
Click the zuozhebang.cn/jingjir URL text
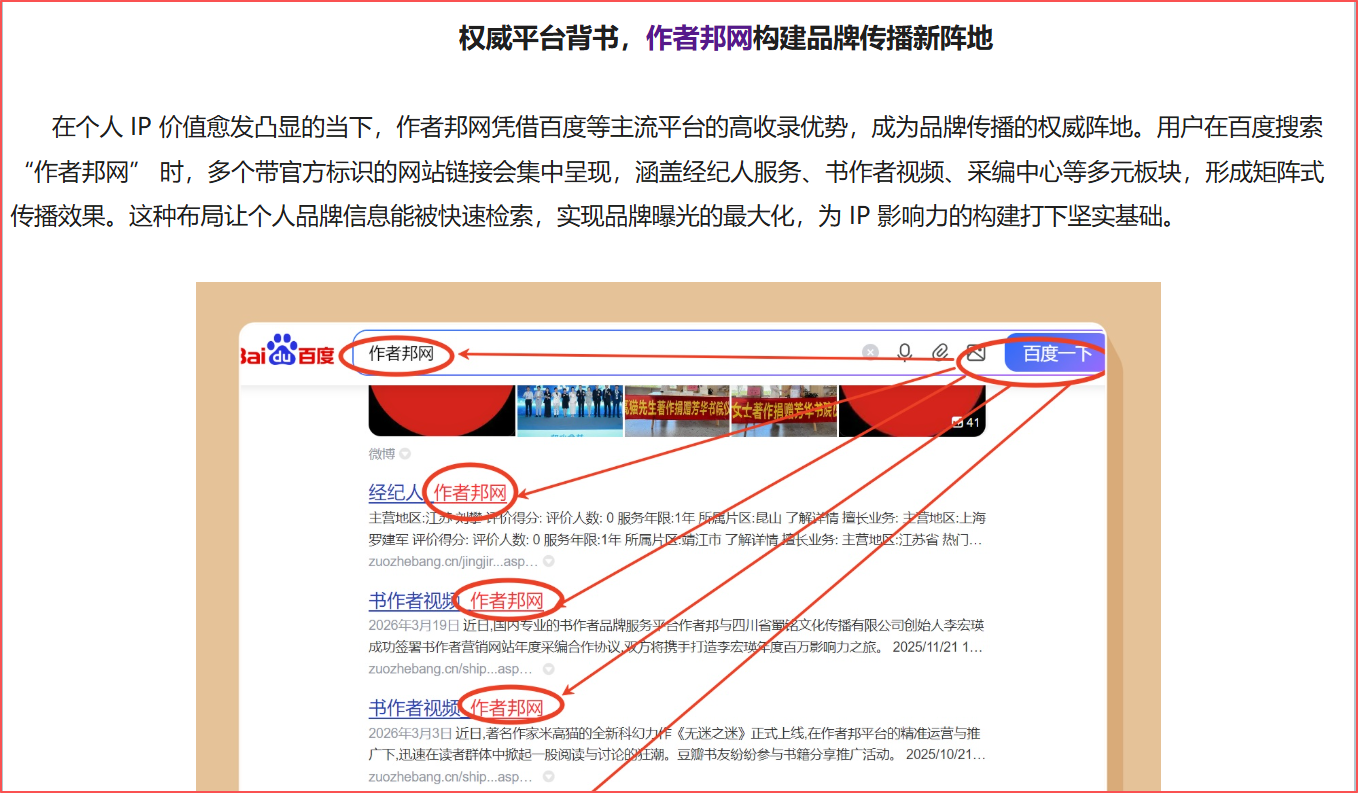[454, 561]
